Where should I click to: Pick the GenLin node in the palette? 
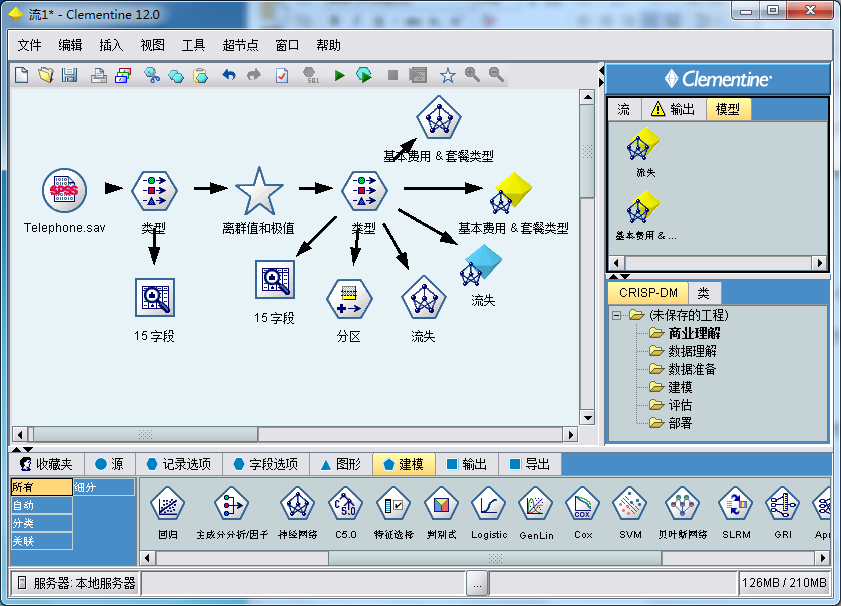pos(536,505)
